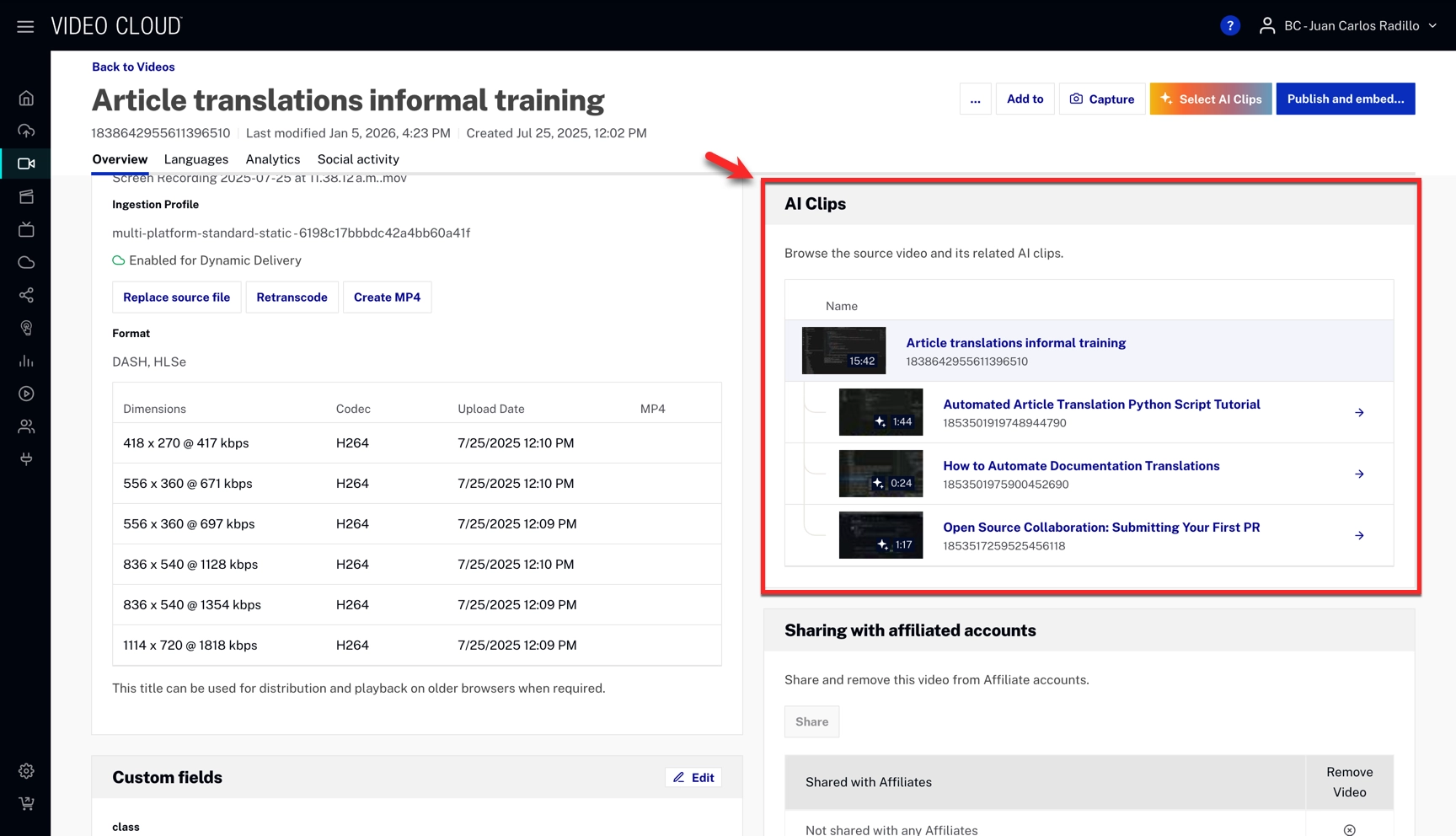This screenshot has height=836, width=1456.
Task: Go to Home via sidebar icon
Action: [x=26, y=99]
